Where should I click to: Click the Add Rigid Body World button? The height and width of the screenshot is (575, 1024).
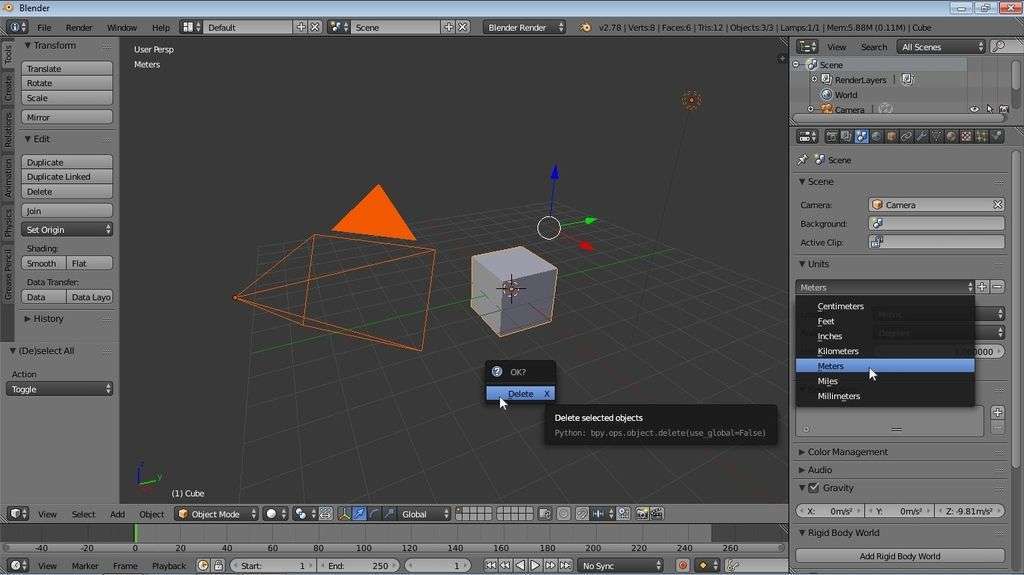click(900, 556)
